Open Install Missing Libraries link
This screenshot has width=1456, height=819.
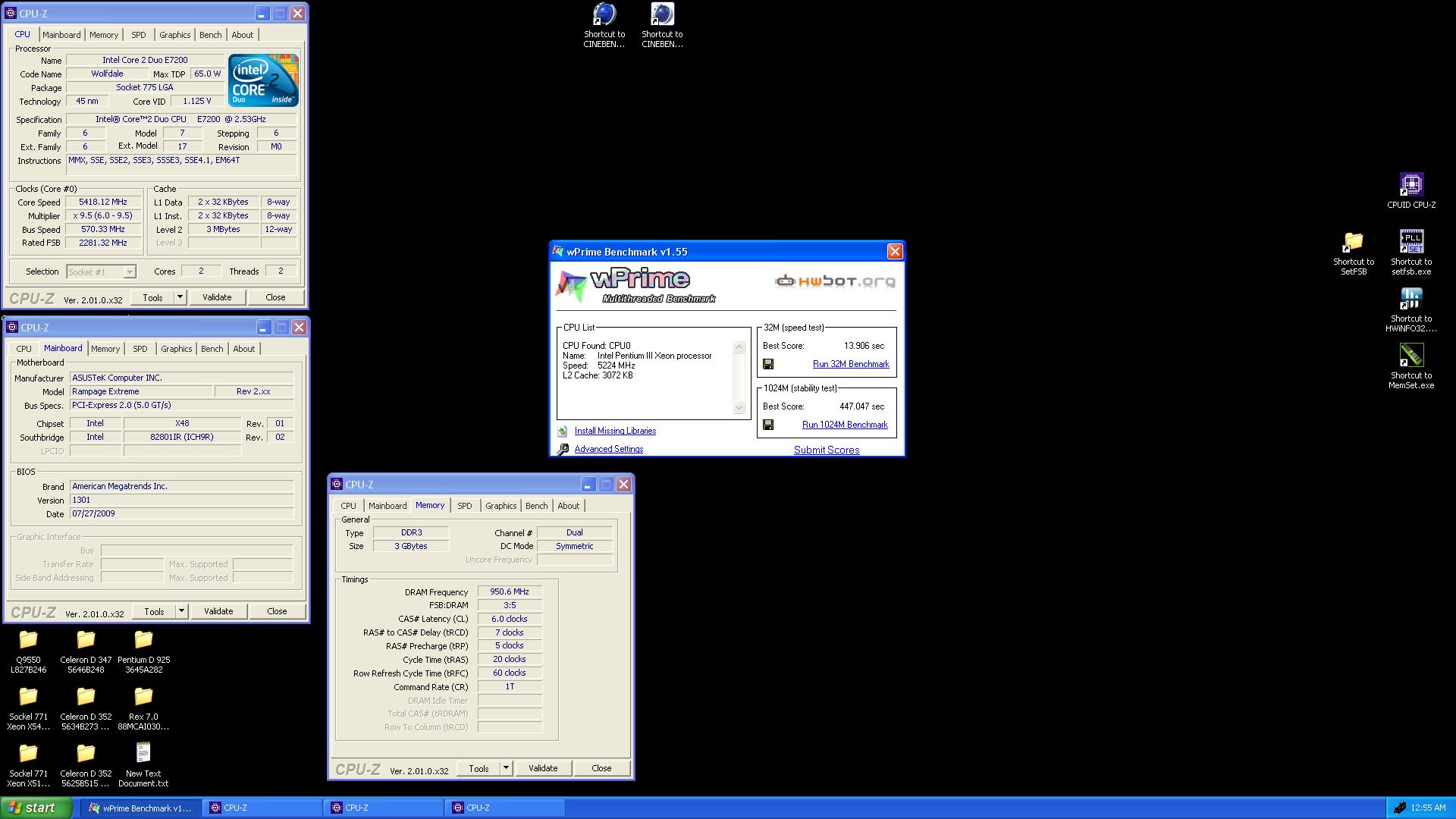pyautogui.click(x=615, y=431)
